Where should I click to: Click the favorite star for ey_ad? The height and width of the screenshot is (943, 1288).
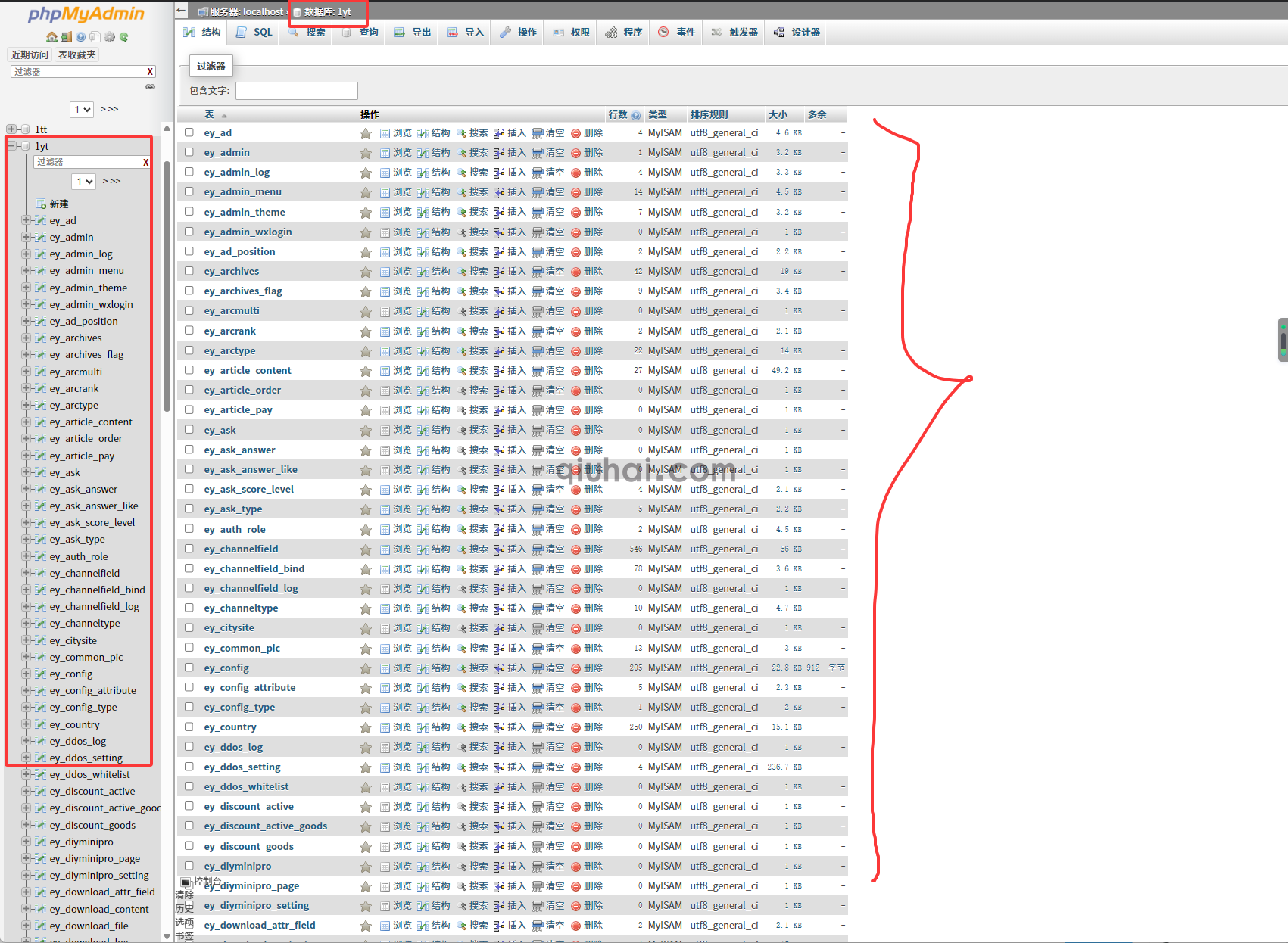[x=366, y=133]
